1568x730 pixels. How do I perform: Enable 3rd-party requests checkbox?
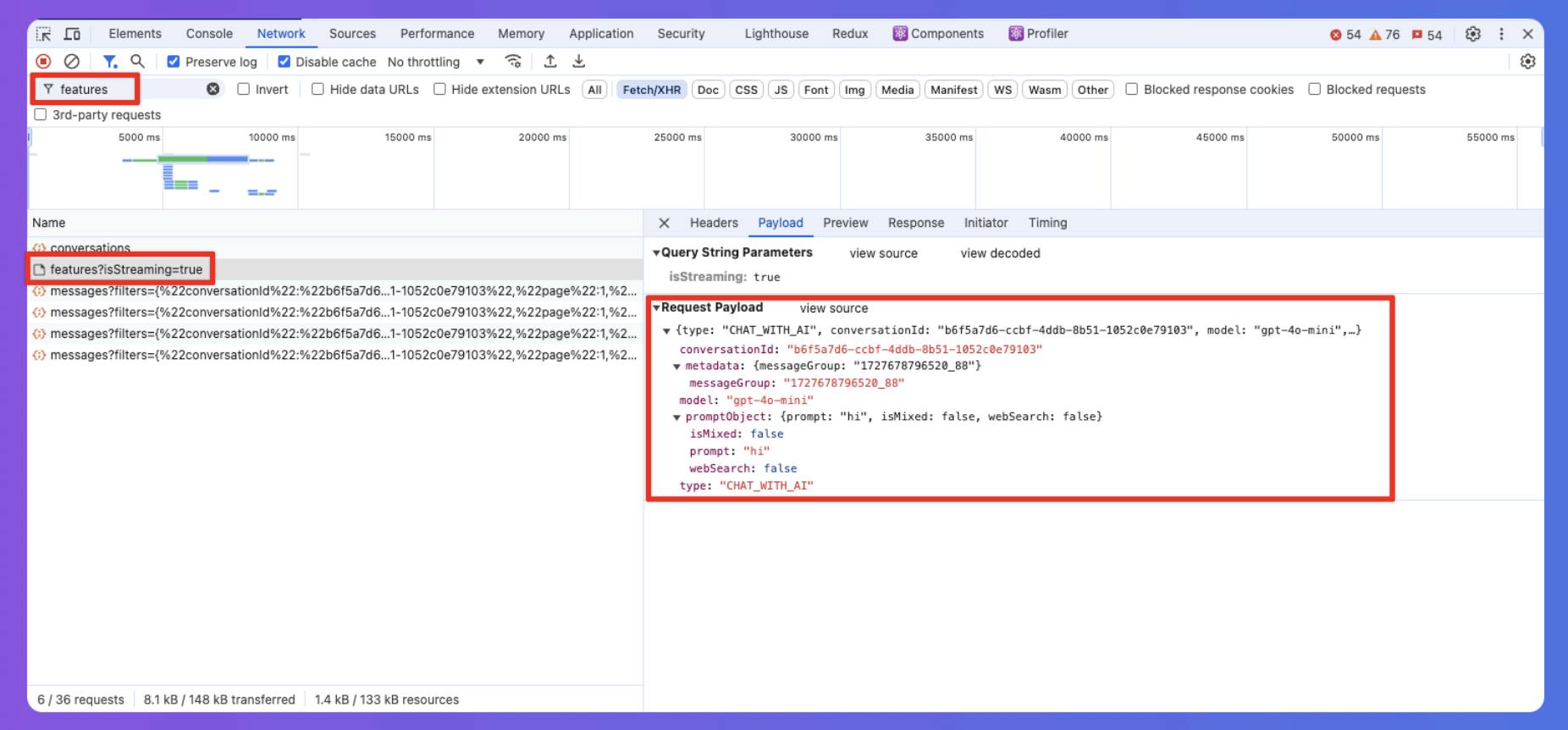click(x=40, y=114)
